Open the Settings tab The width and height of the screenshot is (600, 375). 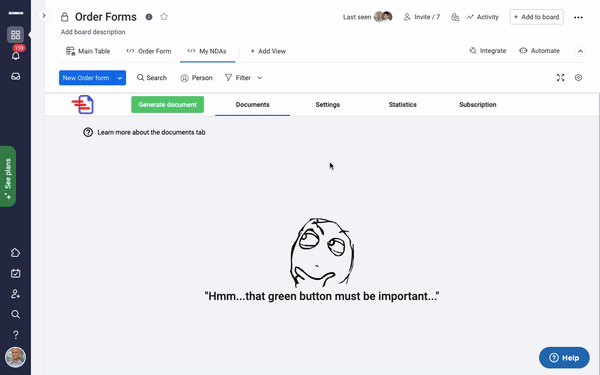328,105
